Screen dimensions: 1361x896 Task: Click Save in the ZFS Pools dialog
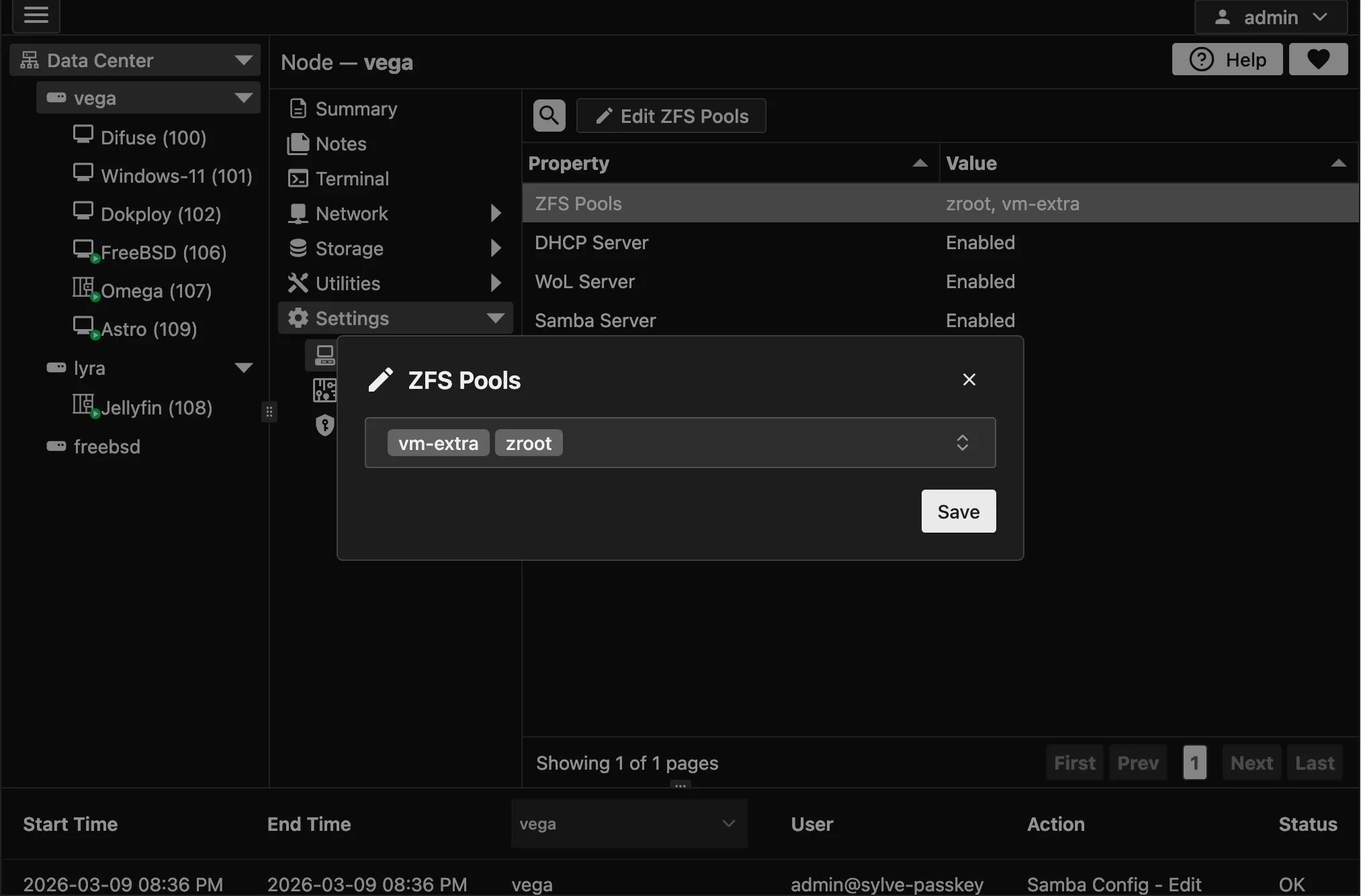[958, 511]
